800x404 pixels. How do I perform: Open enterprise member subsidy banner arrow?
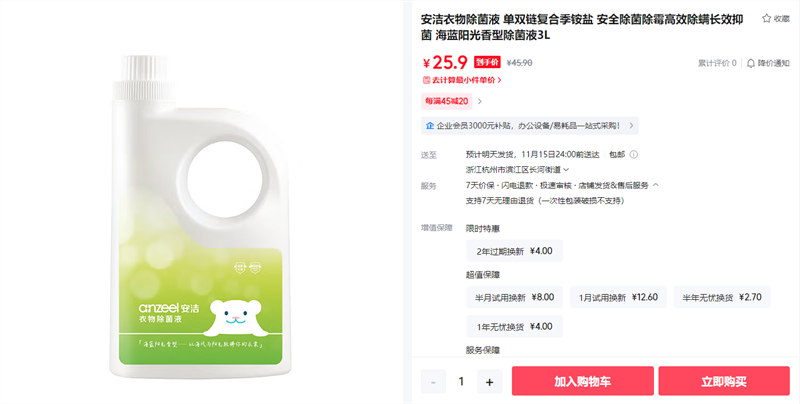pos(631,125)
